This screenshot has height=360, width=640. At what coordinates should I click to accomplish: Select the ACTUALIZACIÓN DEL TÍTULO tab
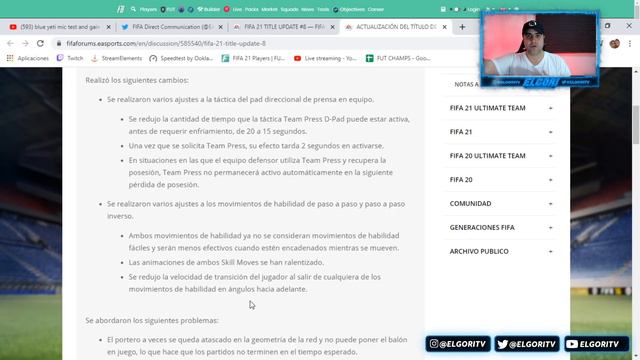tap(395, 27)
